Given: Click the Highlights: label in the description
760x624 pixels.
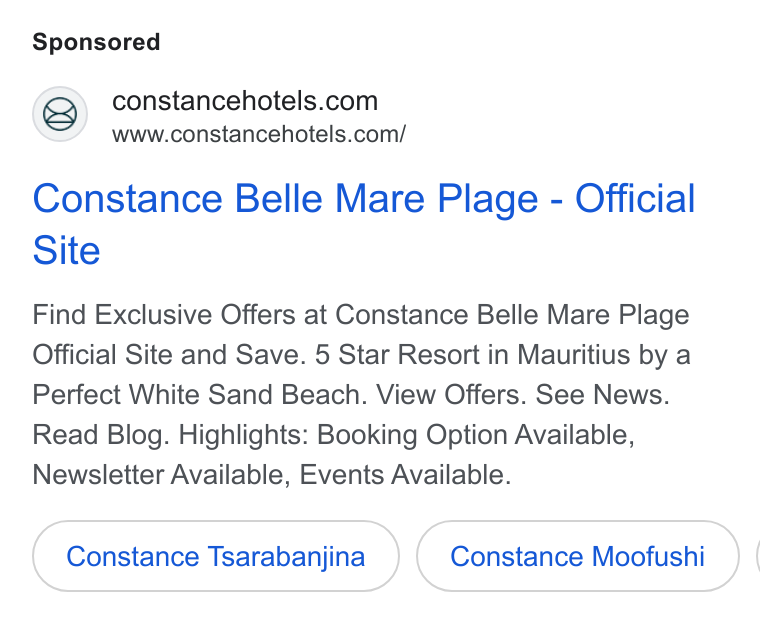Looking at the screenshot, I should (x=244, y=434).
